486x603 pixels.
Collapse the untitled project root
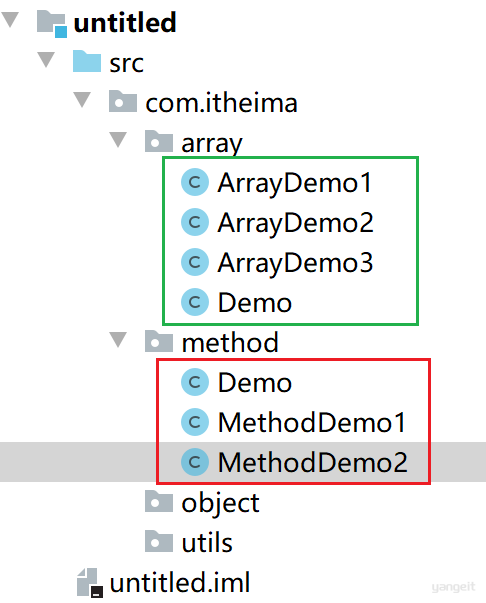(10, 20)
